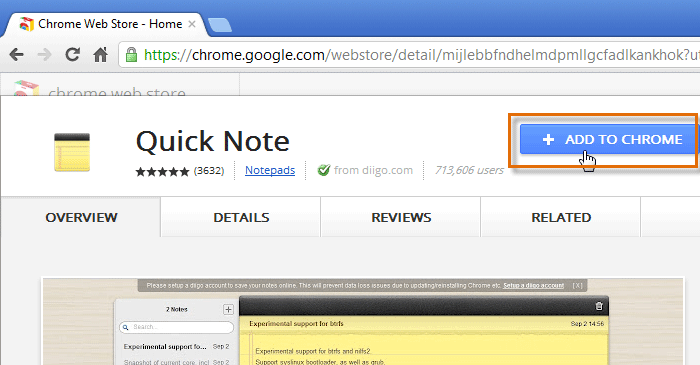Click the Search box in preview screenshot
The height and width of the screenshot is (365, 700).
[176, 327]
